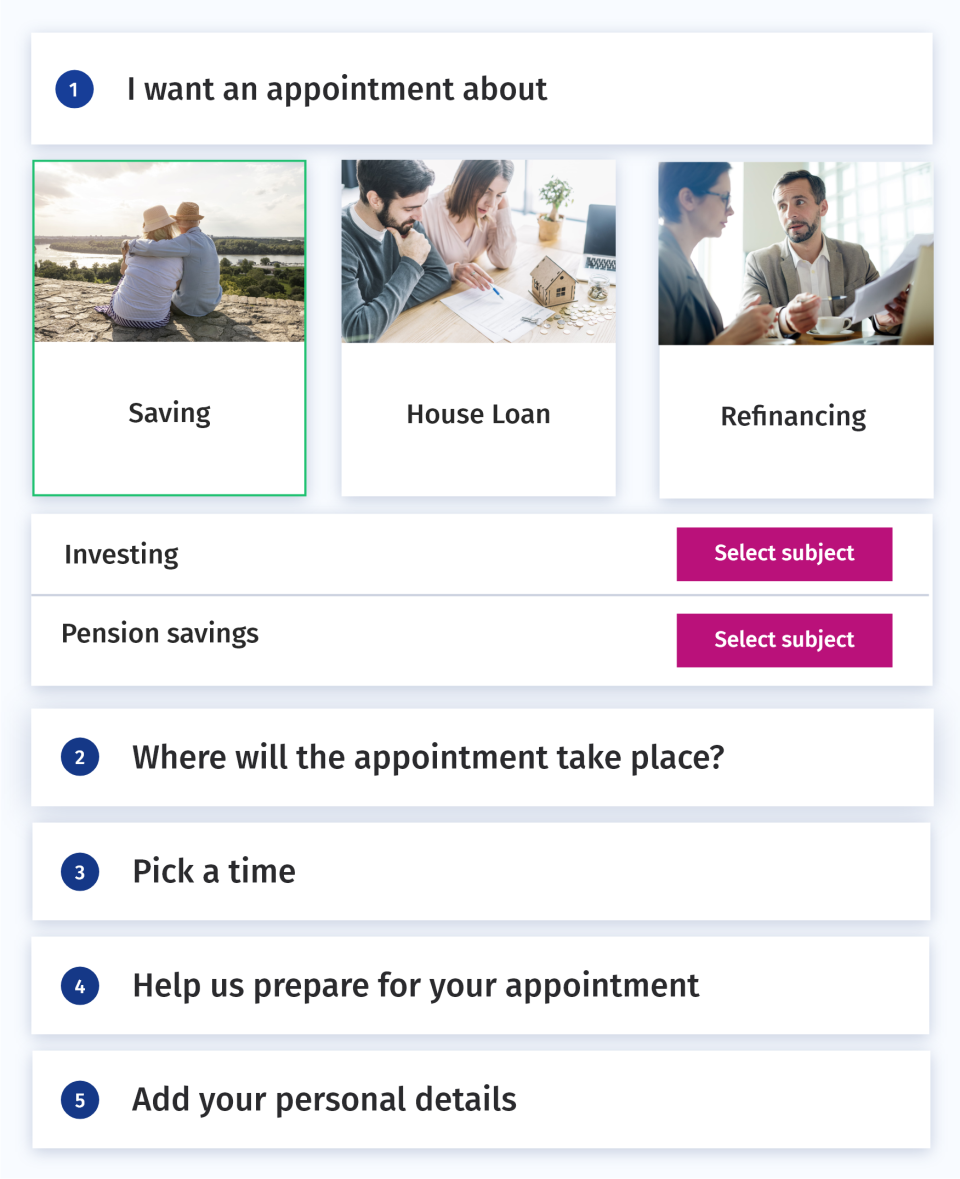Click the Saving couple photo thumbnail
Viewport: 960px width, 1179px height.
[x=169, y=251]
